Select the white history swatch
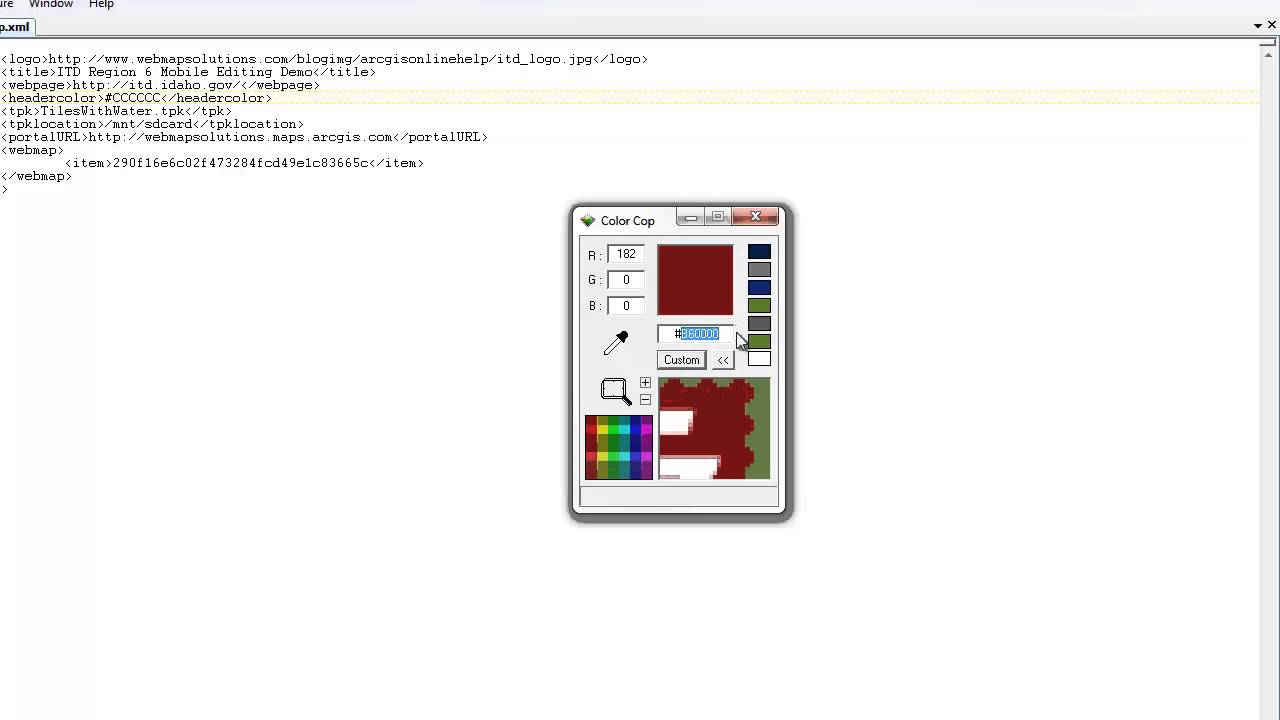The height and width of the screenshot is (720, 1280). pyautogui.click(x=760, y=360)
